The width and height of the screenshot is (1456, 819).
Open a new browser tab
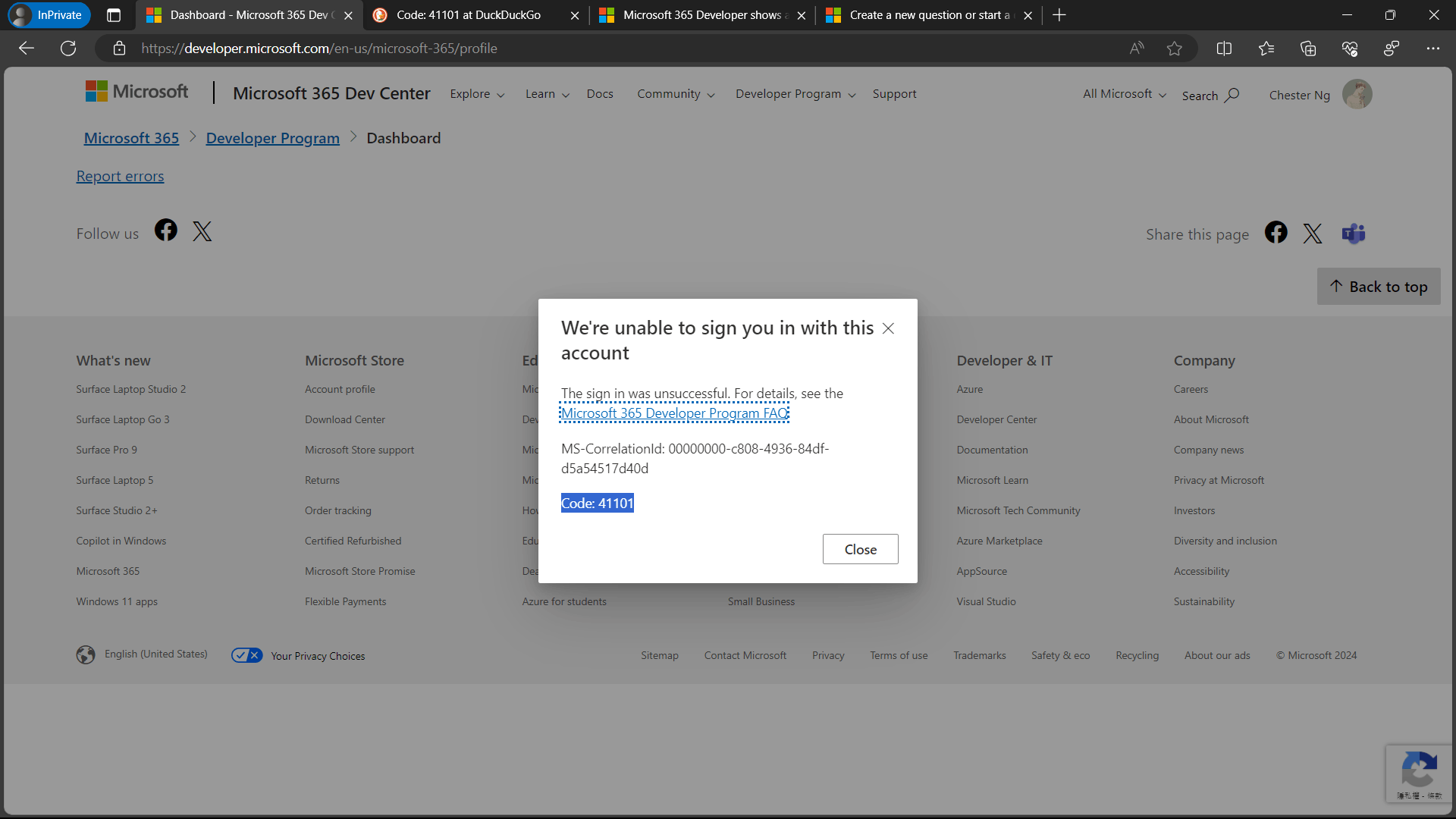tap(1059, 15)
